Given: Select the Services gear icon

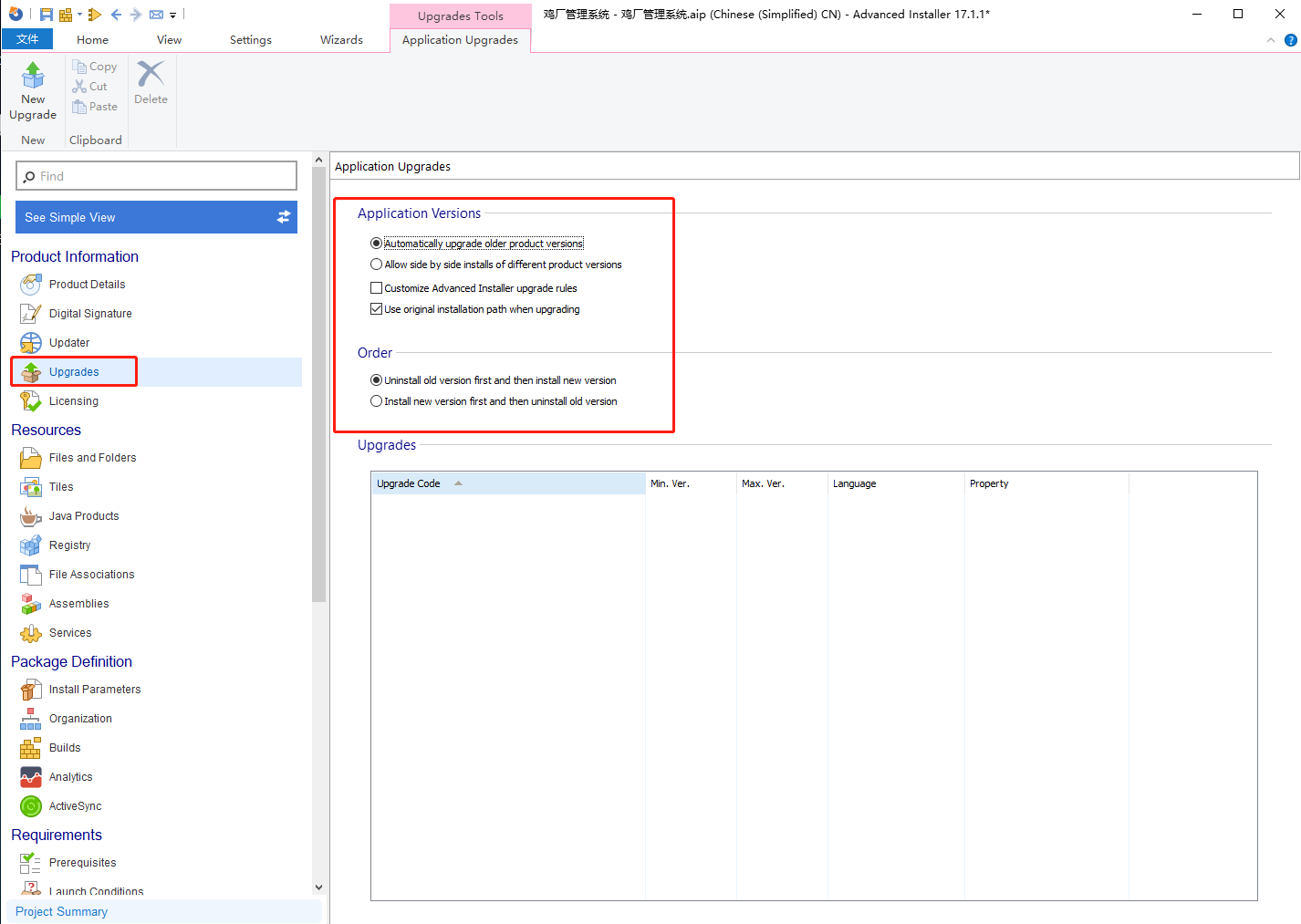Looking at the screenshot, I should click(30, 633).
